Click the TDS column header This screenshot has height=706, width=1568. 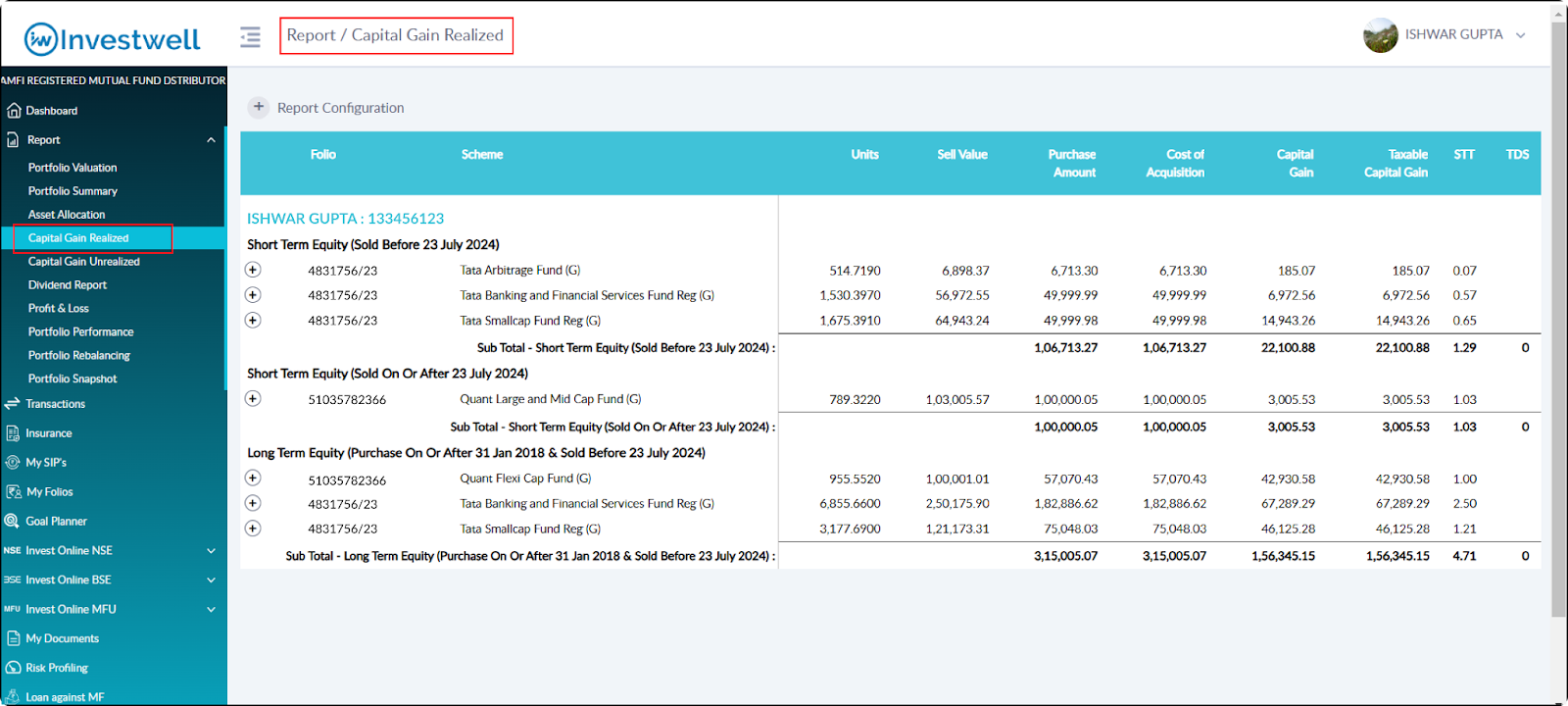[1518, 155]
